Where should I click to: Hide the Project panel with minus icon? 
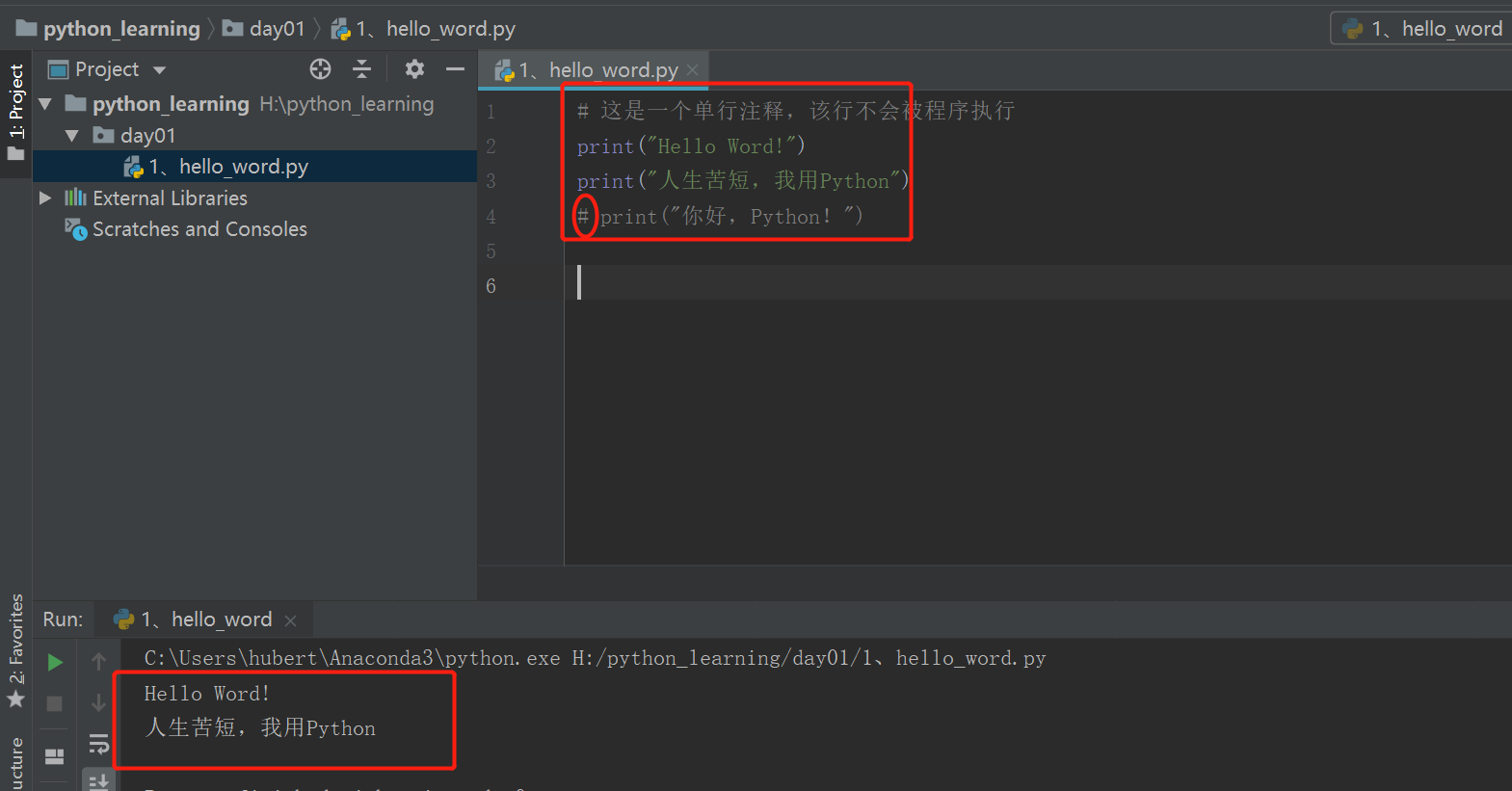coord(455,69)
